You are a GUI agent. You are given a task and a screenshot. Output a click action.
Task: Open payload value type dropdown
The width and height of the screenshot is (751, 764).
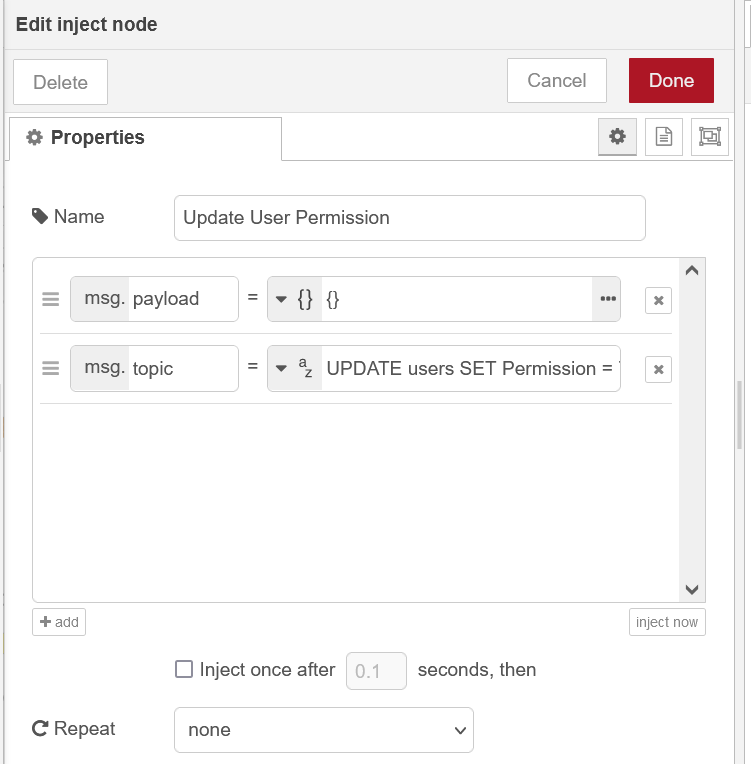[x=295, y=299]
